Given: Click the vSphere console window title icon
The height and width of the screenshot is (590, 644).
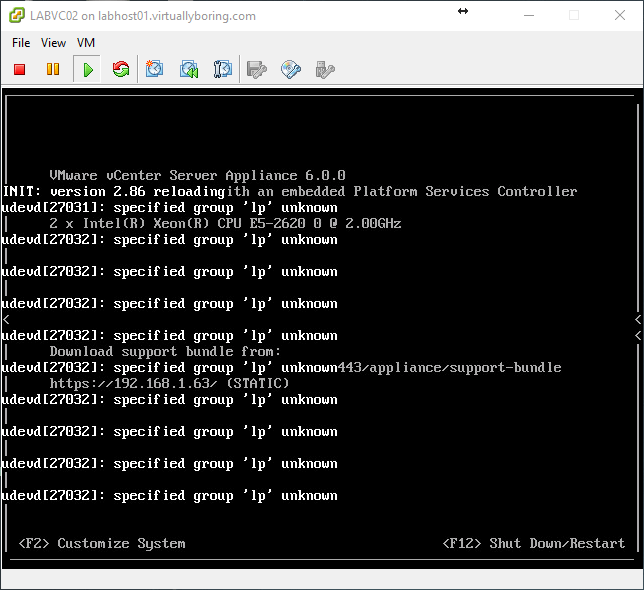Looking at the screenshot, I should 17,16.
